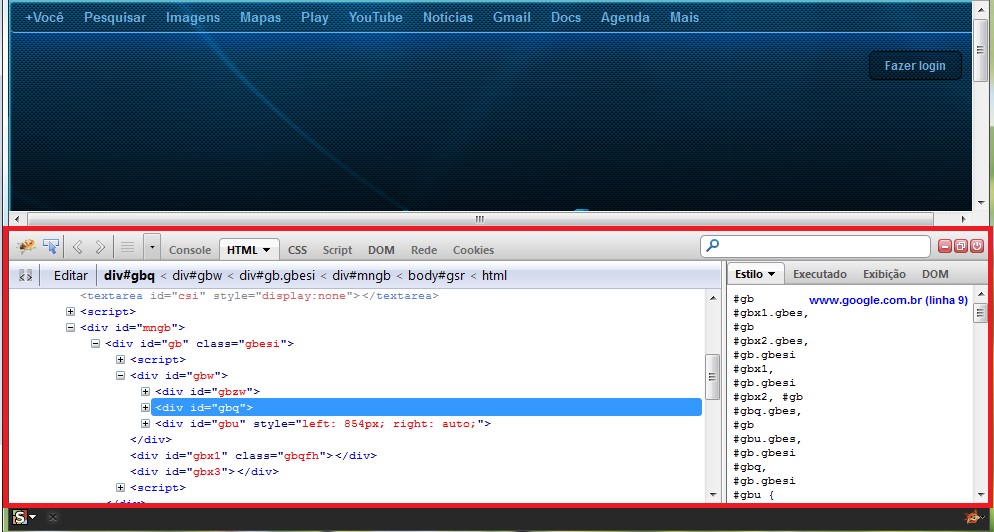The height and width of the screenshot is (532, 994).
Task: Expand the script node below div gbx3
Action: 120,488
